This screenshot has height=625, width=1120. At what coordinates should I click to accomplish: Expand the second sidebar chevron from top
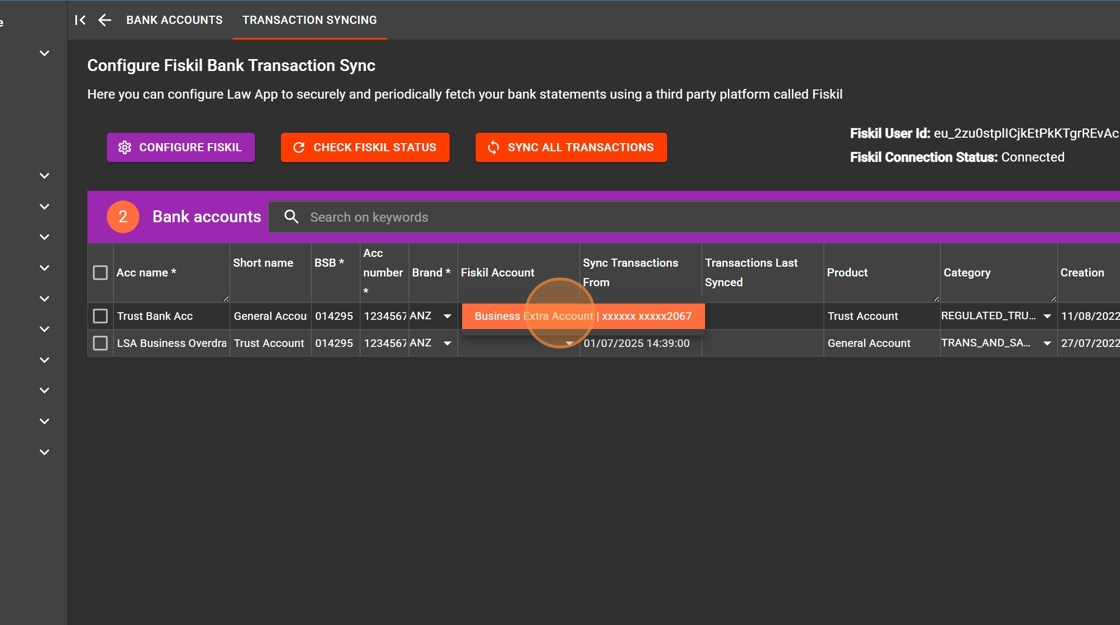pos(44,176)
